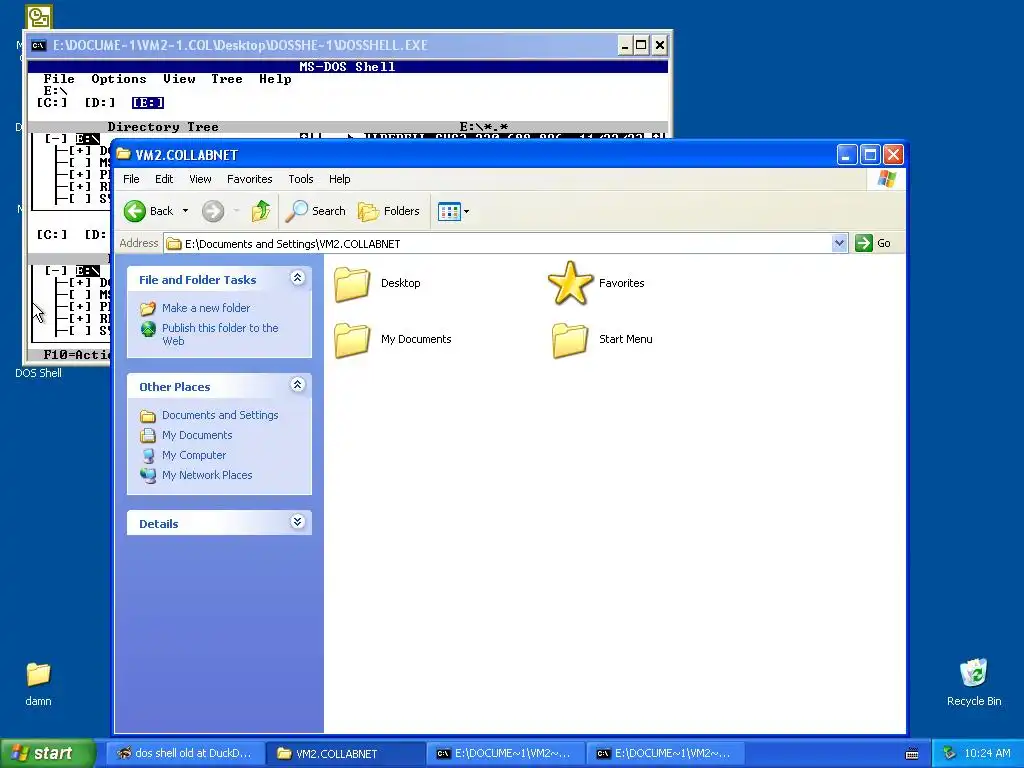Screen dimensions: 1024x768
Task: Select drive [D:] in top DOS Shell drive row
Action: (99, 103)
